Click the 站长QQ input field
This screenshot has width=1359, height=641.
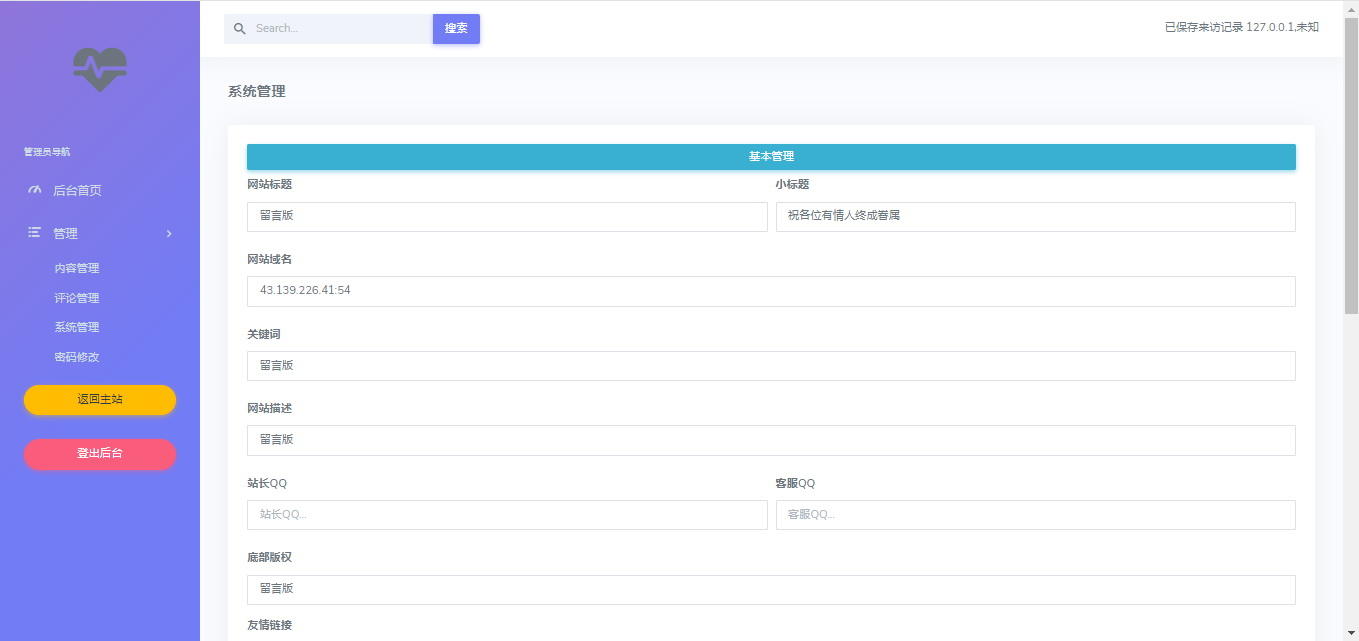click(x=507, y=515)
